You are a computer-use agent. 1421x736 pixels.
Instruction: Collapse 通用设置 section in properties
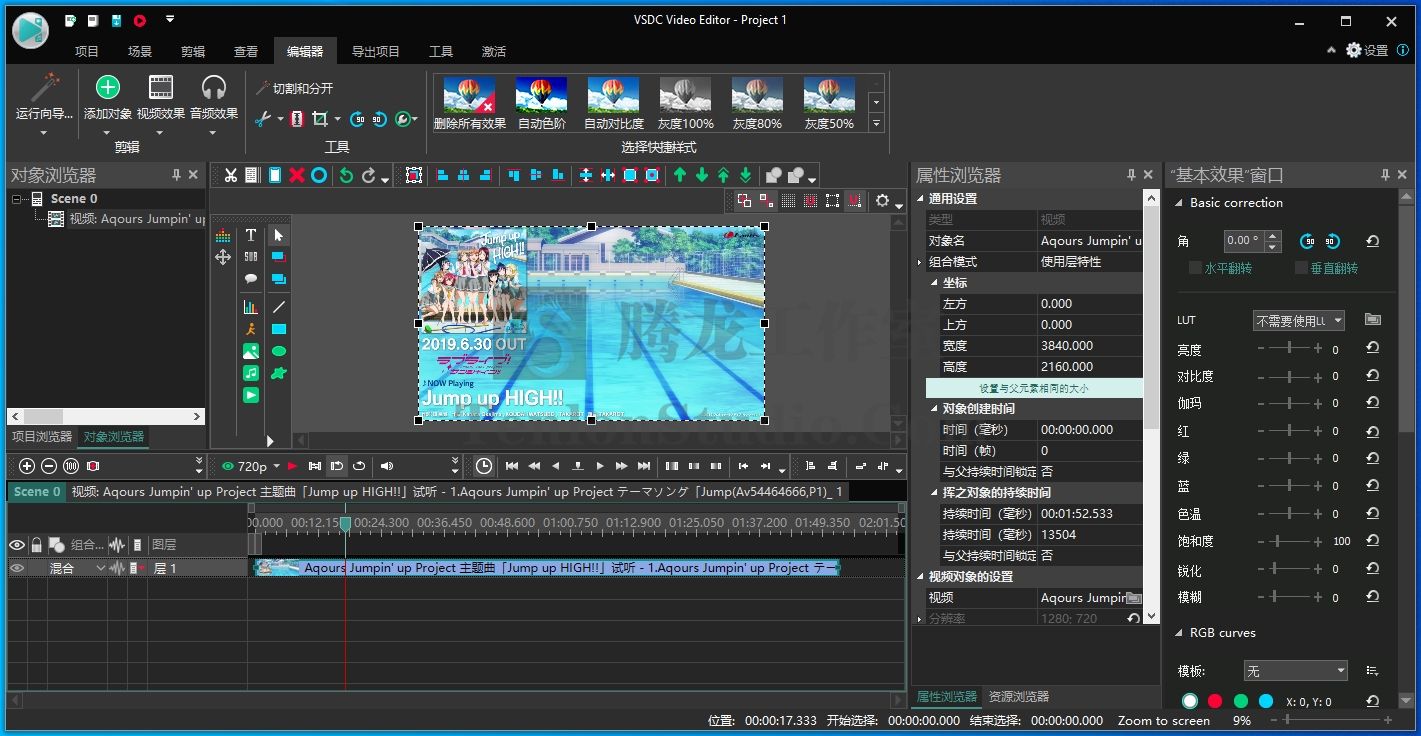921,199
